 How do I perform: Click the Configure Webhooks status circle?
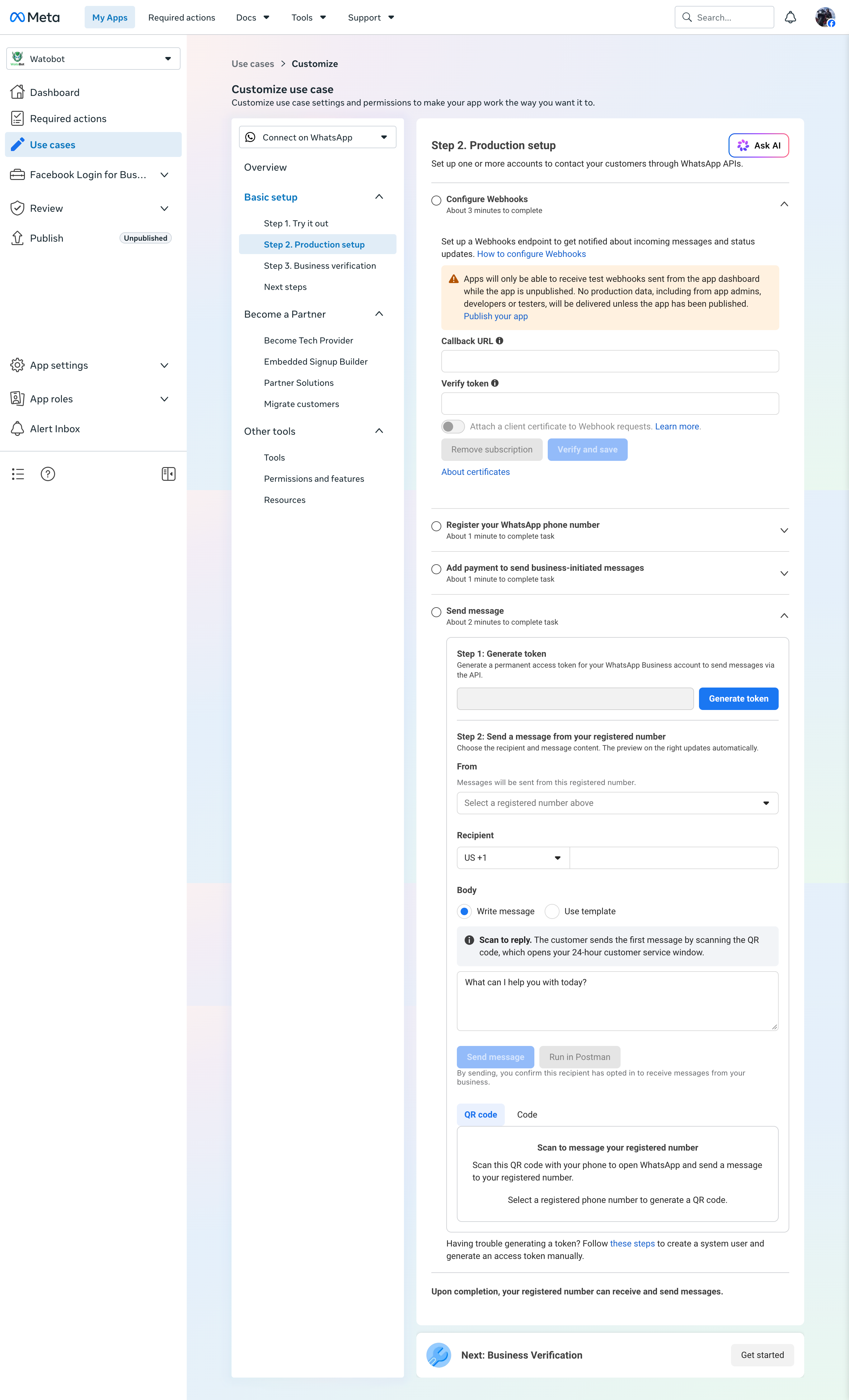436,200
